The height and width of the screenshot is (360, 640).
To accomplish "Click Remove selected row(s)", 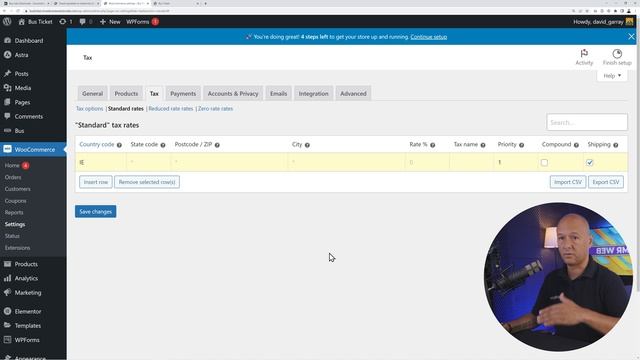I will [x=147, y=182].
